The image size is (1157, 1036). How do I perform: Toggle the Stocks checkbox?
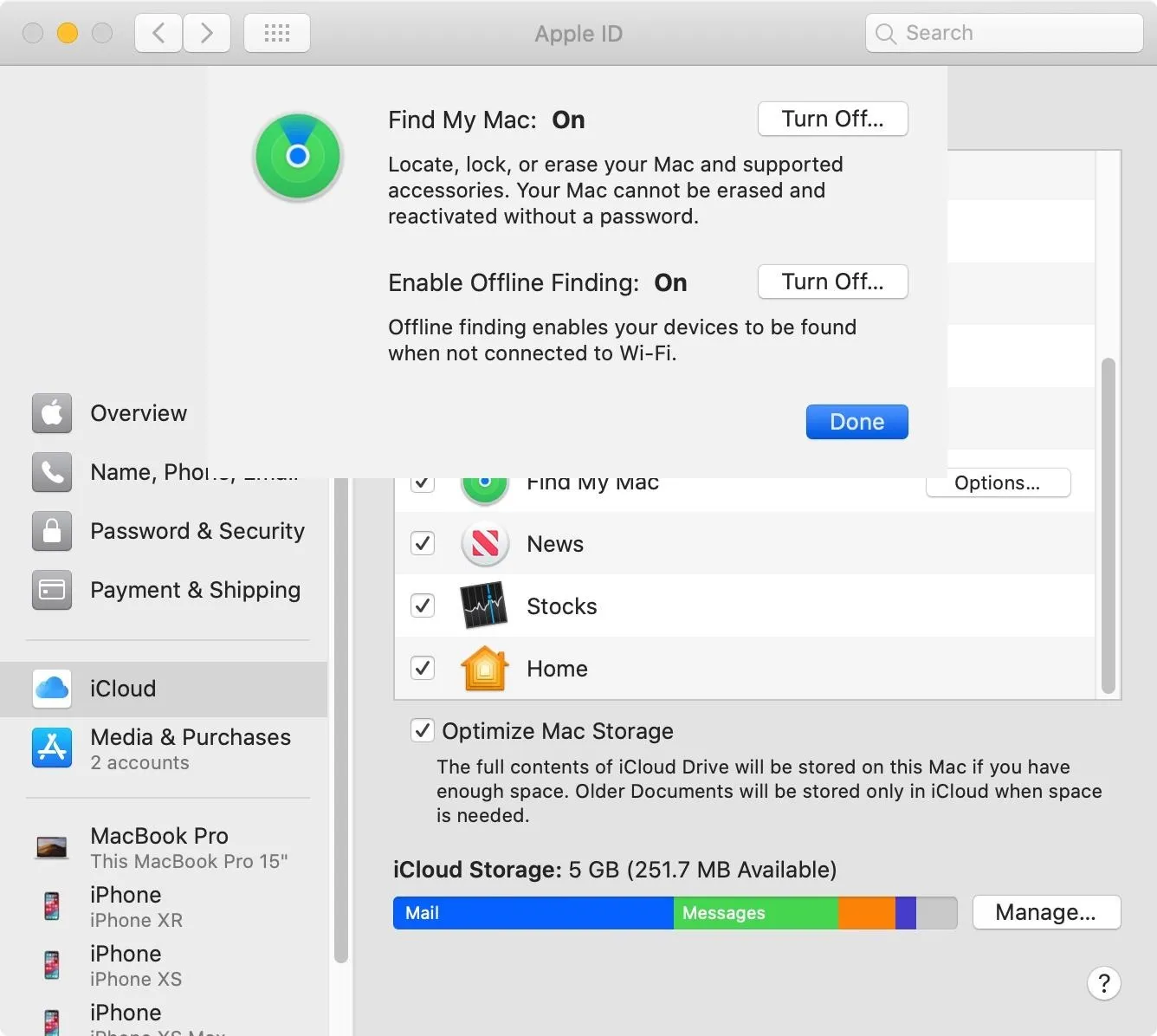(423, 606)
